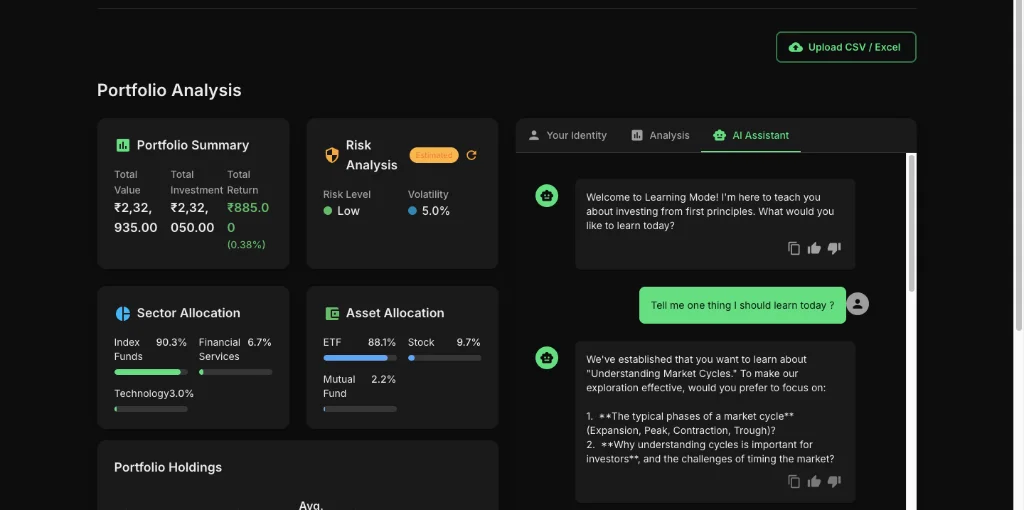This screenshot has width=1024, height=510.
Task: Click the Sector Allocation pie icon
Action: click(123, 313)
